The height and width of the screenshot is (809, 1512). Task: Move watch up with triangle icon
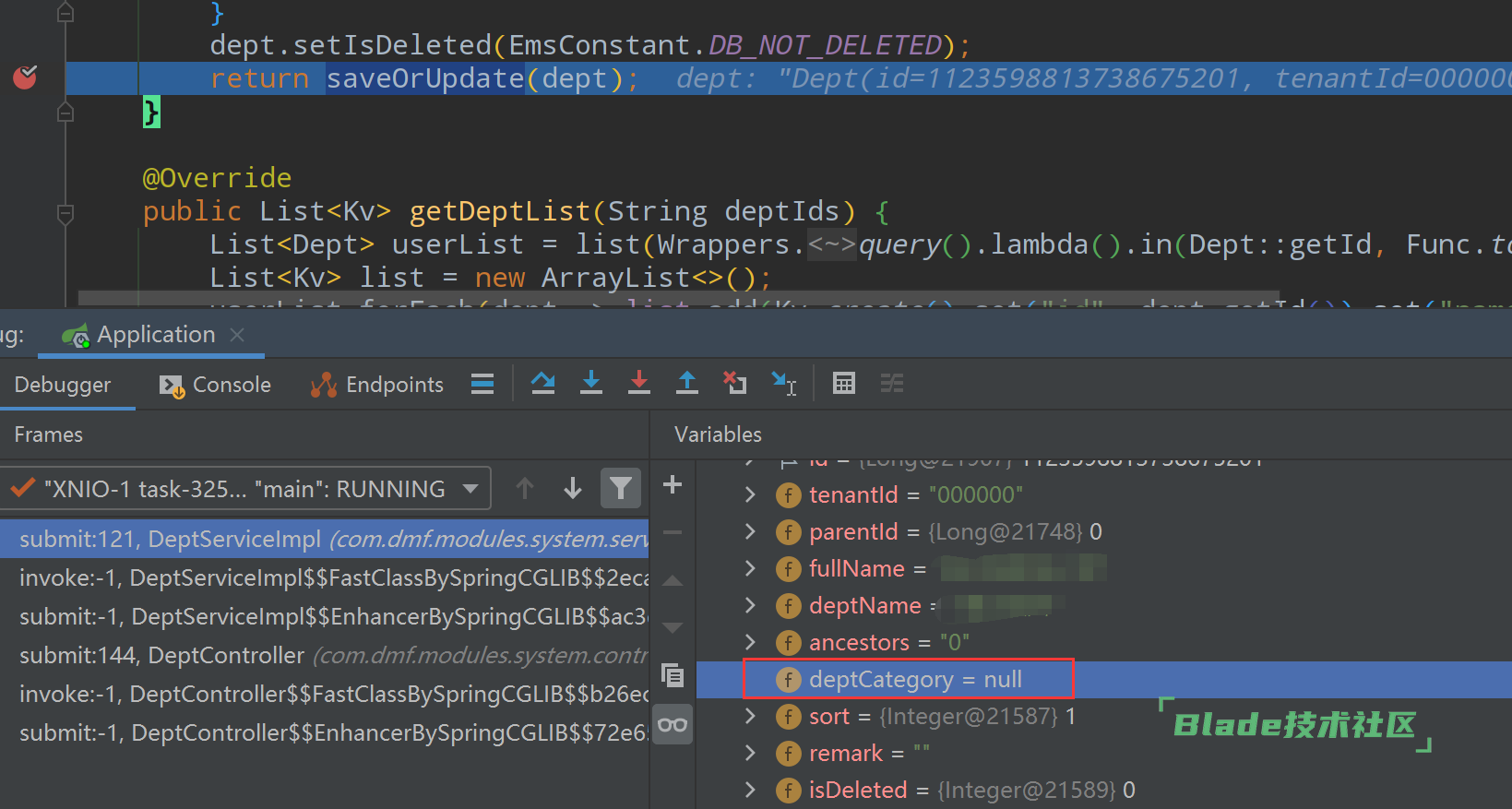(673, 581)
